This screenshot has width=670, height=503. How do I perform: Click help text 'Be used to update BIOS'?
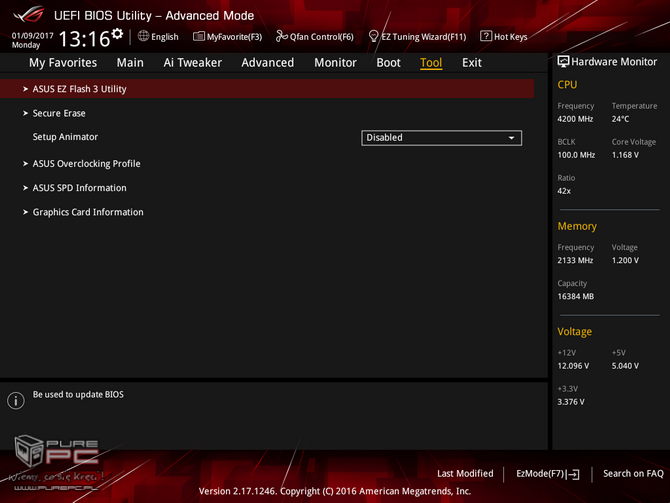click(x=78, y=394)
